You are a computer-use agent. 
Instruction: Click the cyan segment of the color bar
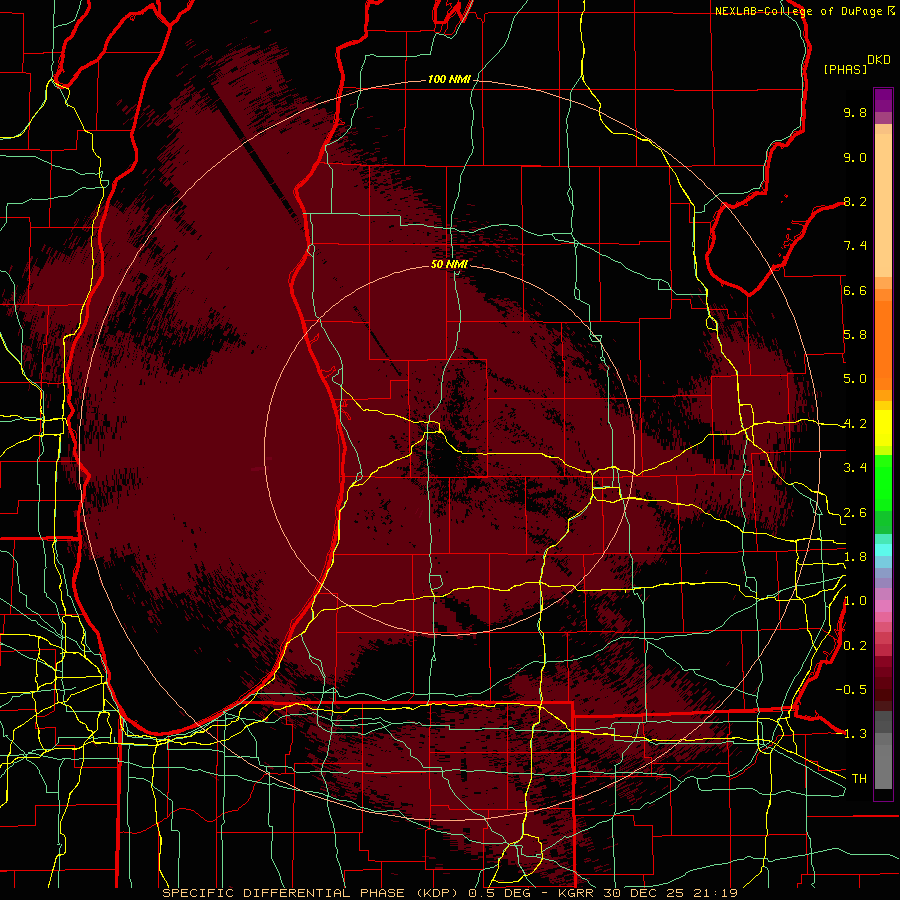point(883,549)
